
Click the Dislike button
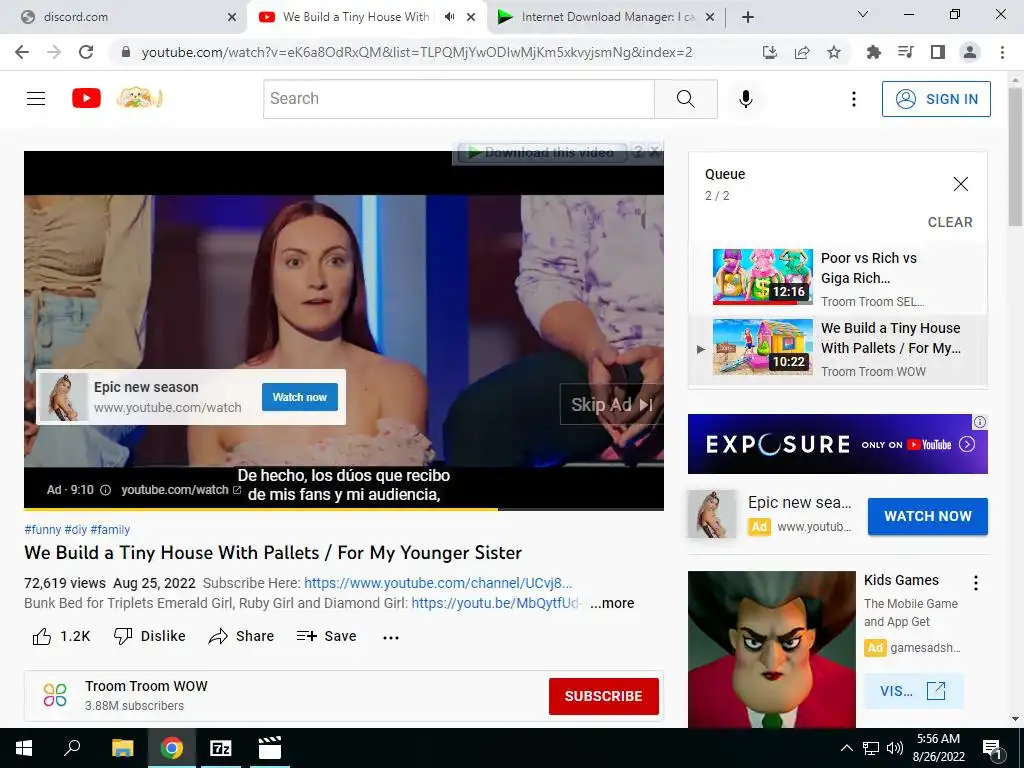coord(150,636)
